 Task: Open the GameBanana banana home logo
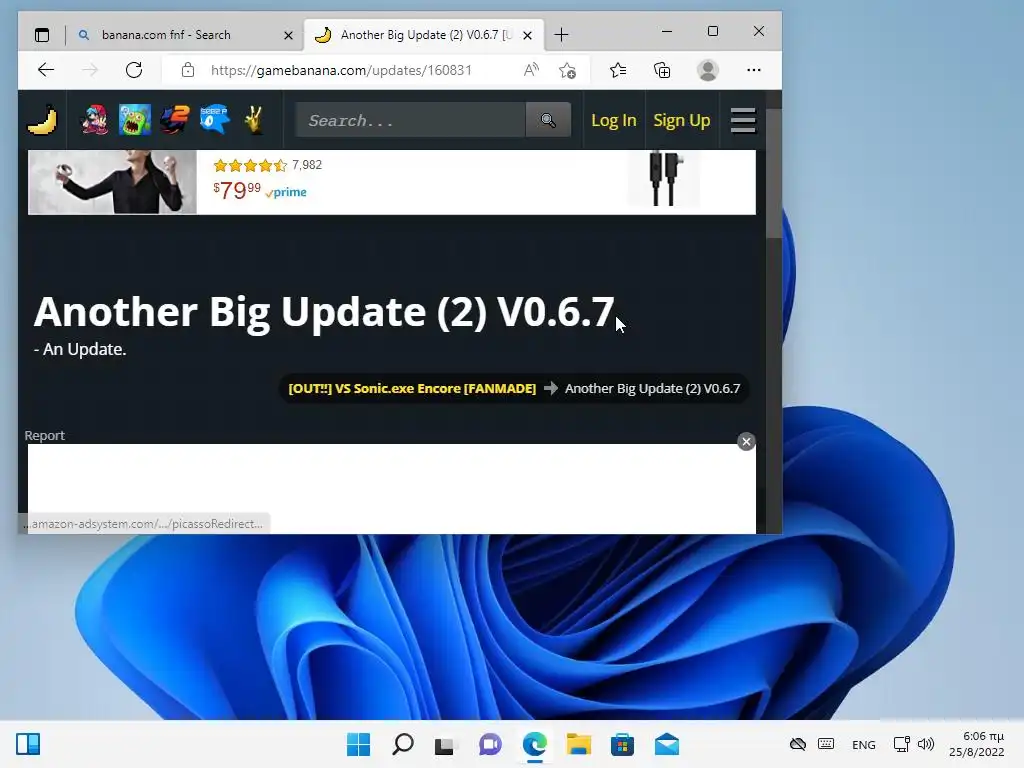point(42,120)
